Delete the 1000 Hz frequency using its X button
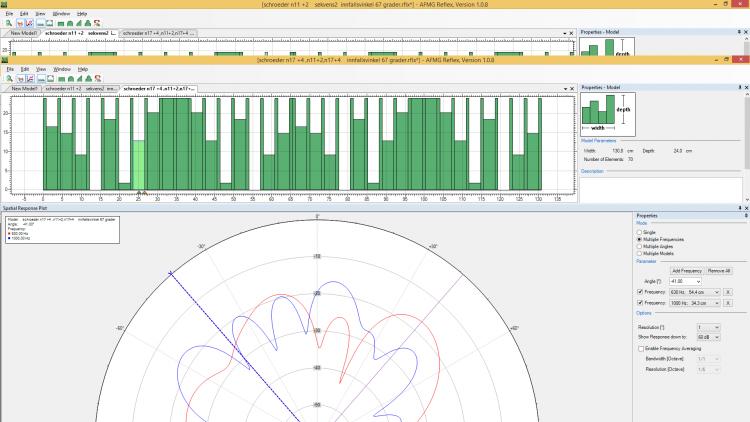The width and height of the screenshot is (750, 422). pos(728,302)
